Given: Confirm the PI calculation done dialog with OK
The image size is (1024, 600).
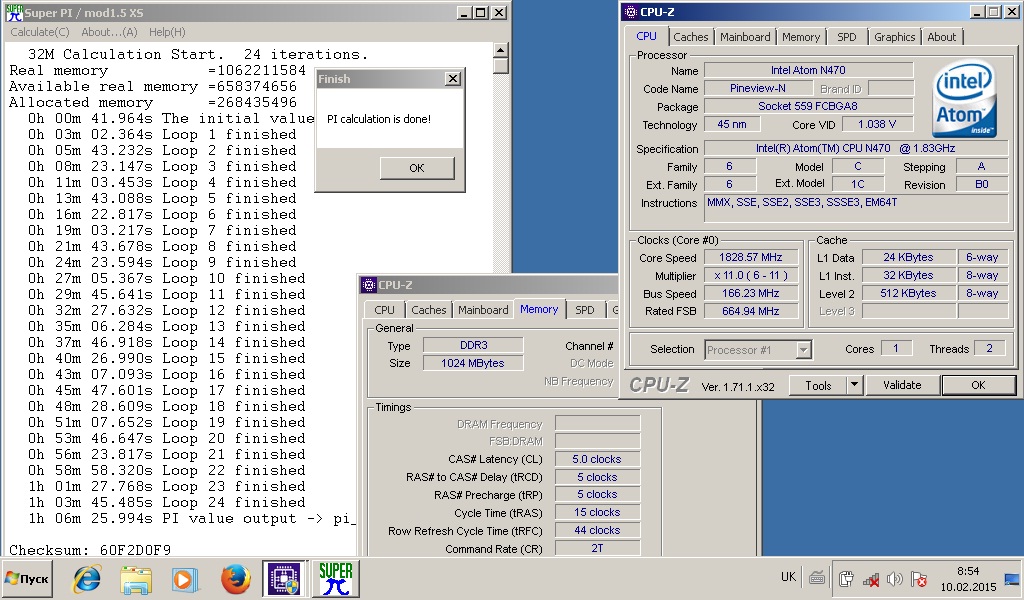Looking at the screenshot, I should click(x=417, y=168).
